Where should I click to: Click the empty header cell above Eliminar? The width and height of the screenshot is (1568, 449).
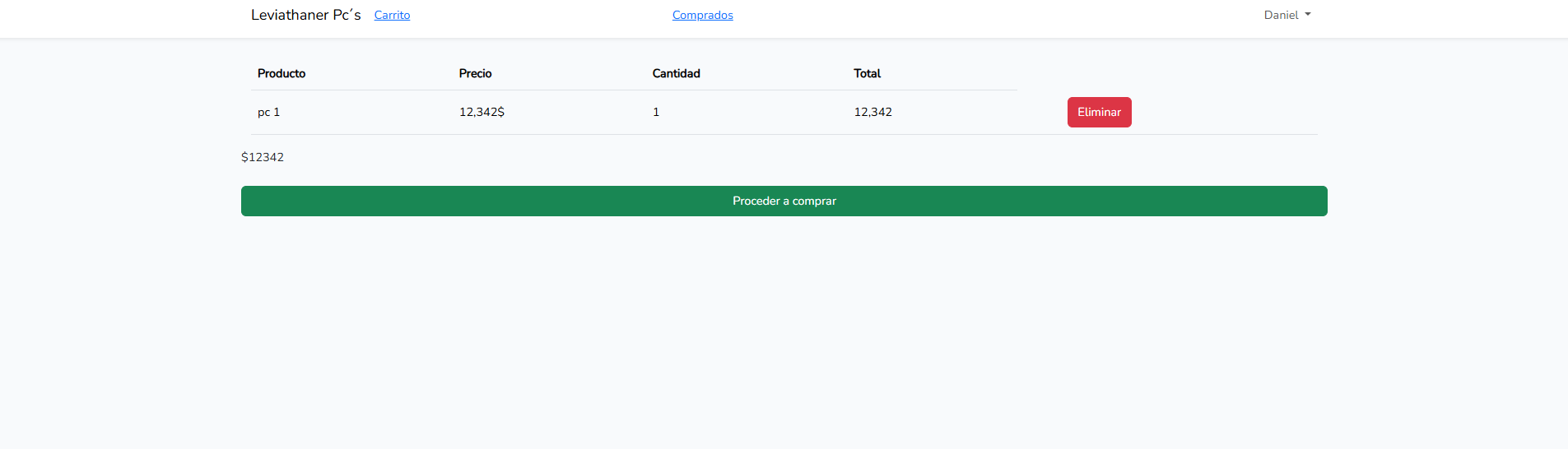(x=1167, y=73)
